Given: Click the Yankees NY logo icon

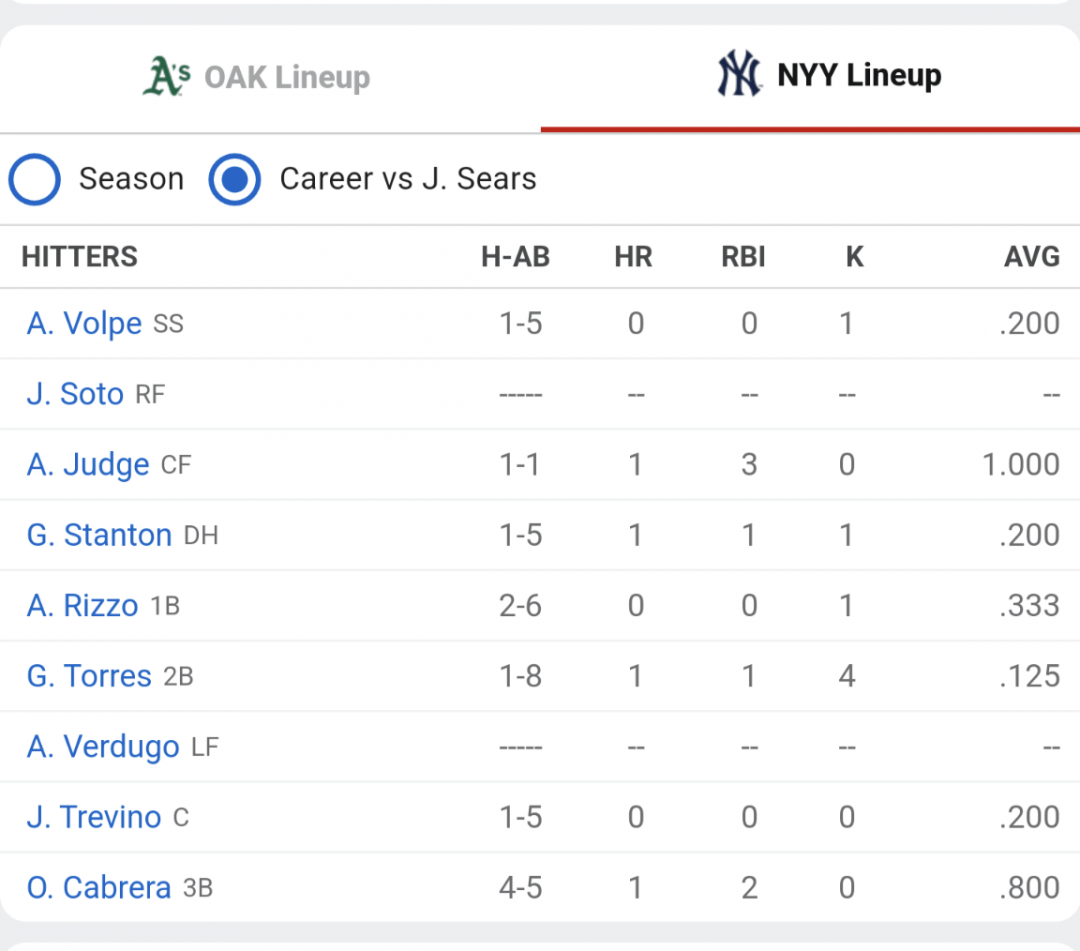Looking at the screenshot, I should point(739,73).
